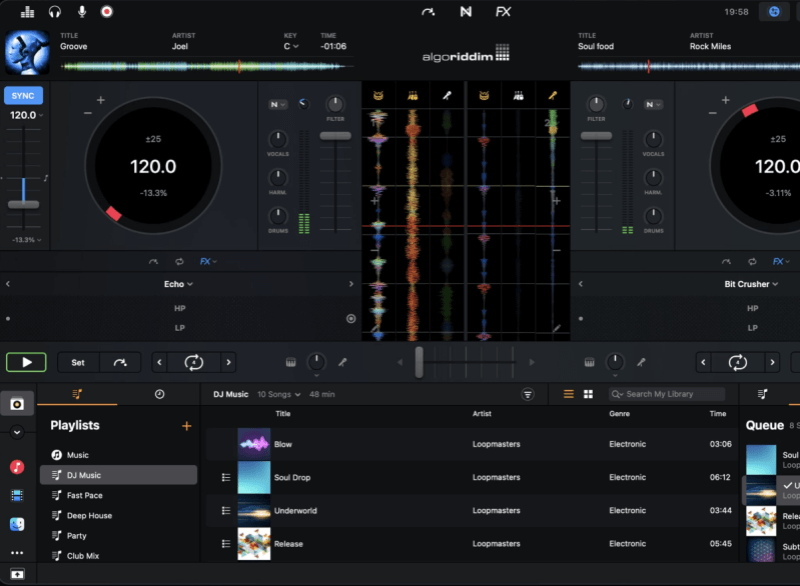Click the Neural Mix N icon at top

click(465, 12)
